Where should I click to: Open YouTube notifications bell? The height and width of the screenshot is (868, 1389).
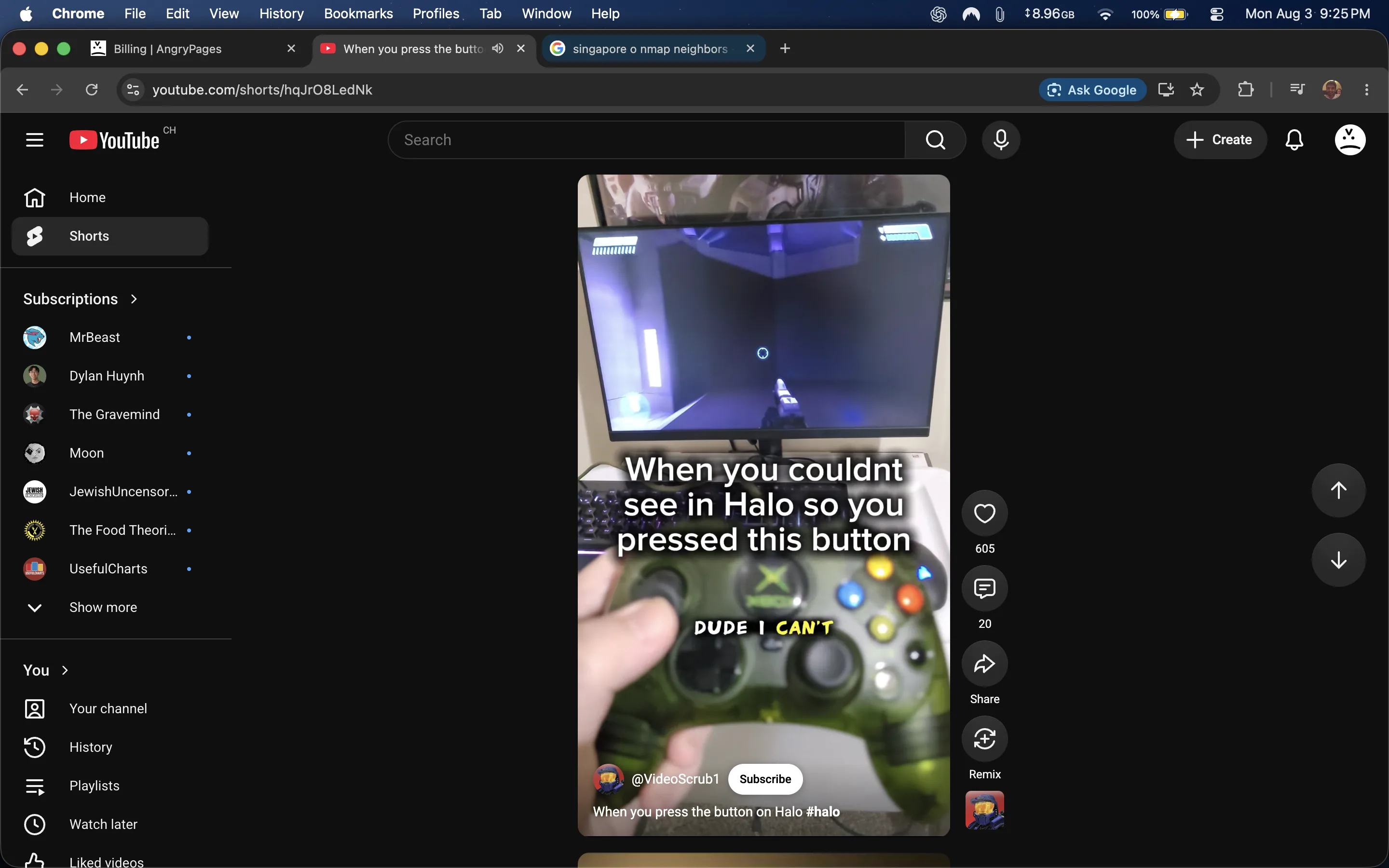click(x=1294, y=139)
